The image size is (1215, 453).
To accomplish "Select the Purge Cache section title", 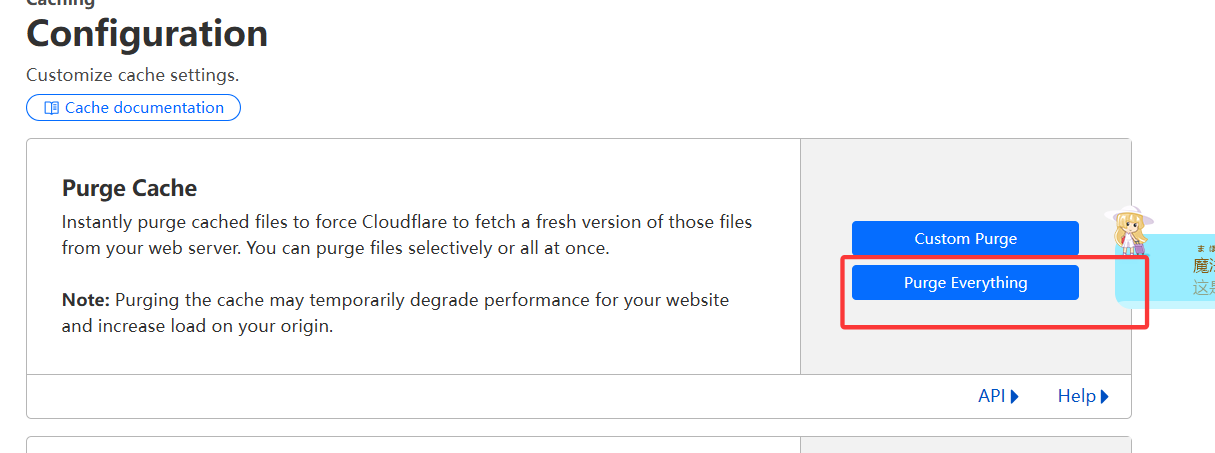I will pos(130,188).
